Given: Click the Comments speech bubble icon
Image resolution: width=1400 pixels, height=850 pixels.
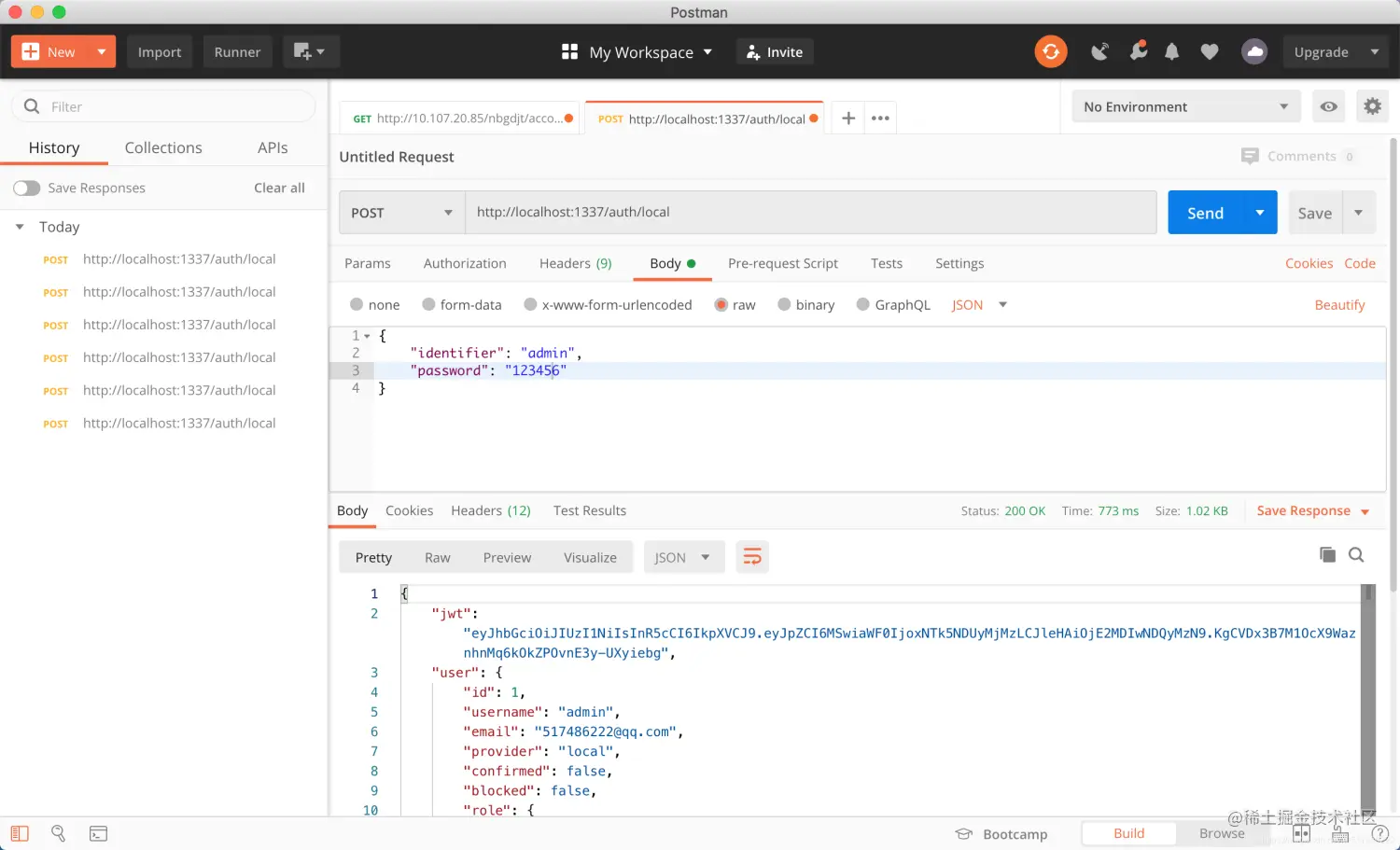Looking at the screenshot, I should click(x=1250, y=156).
